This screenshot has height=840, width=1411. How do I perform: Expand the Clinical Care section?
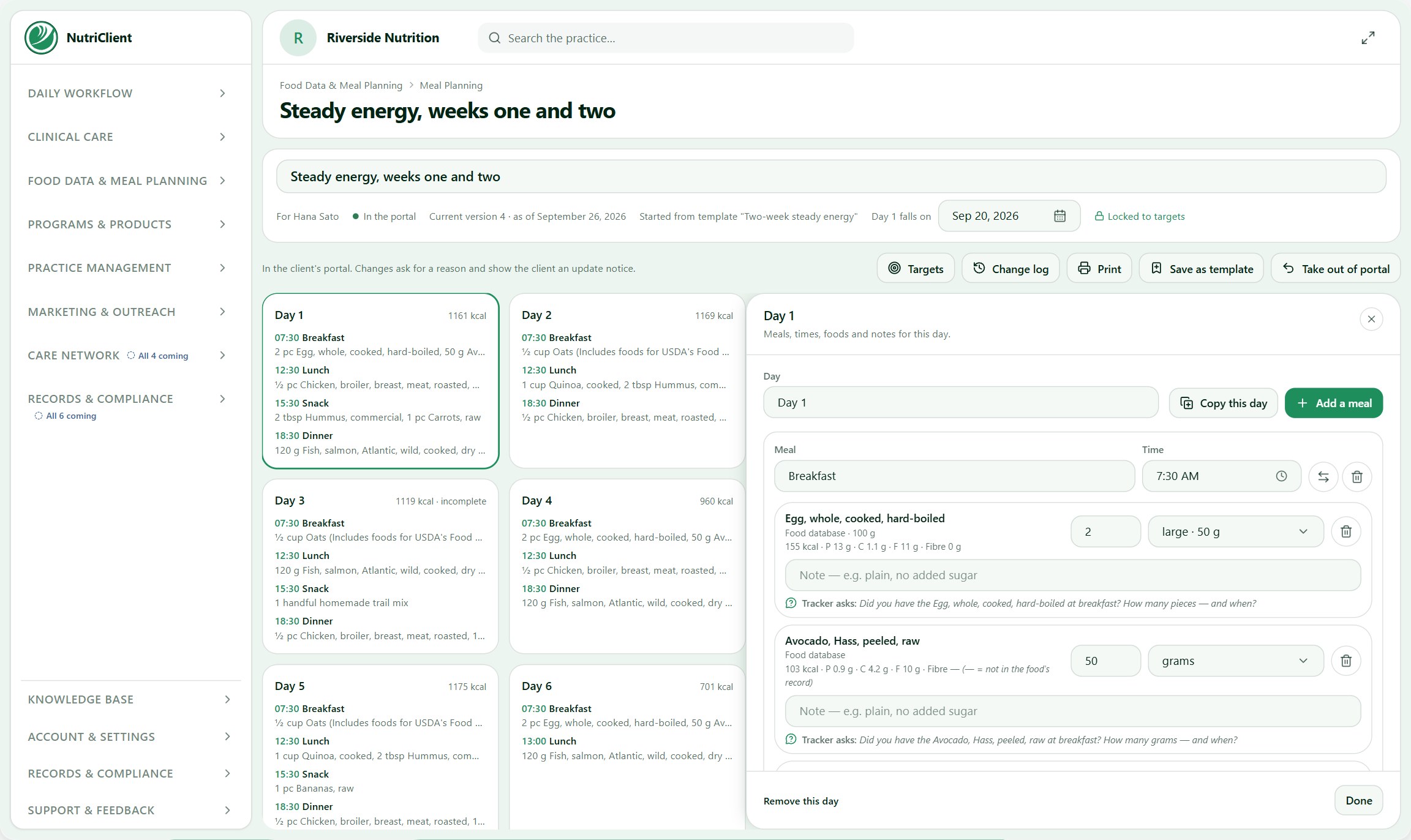coord(127,137)
